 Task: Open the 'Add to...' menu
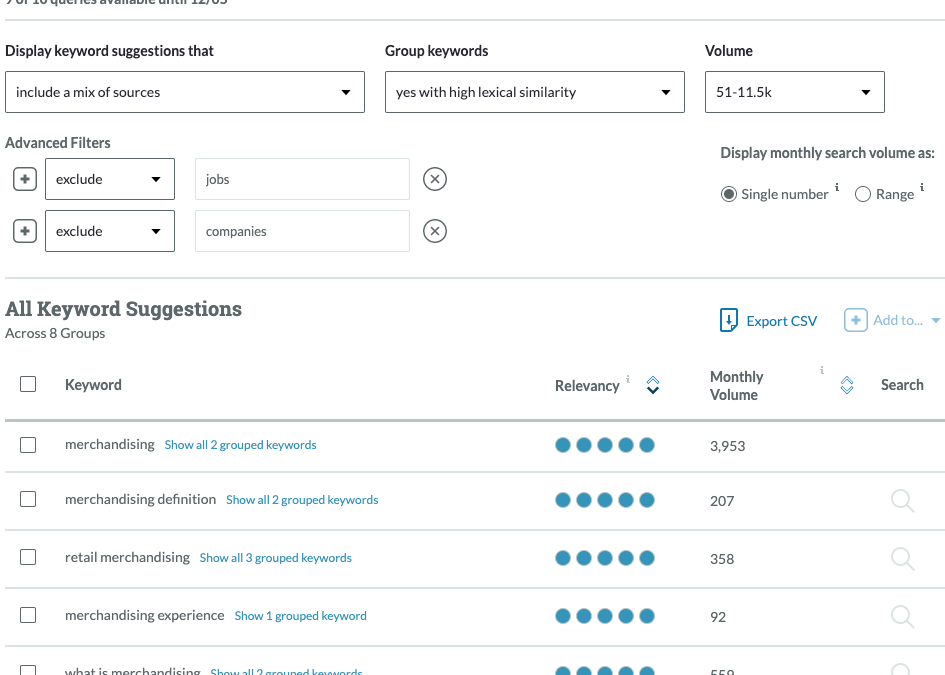click(x=894, y=321)
